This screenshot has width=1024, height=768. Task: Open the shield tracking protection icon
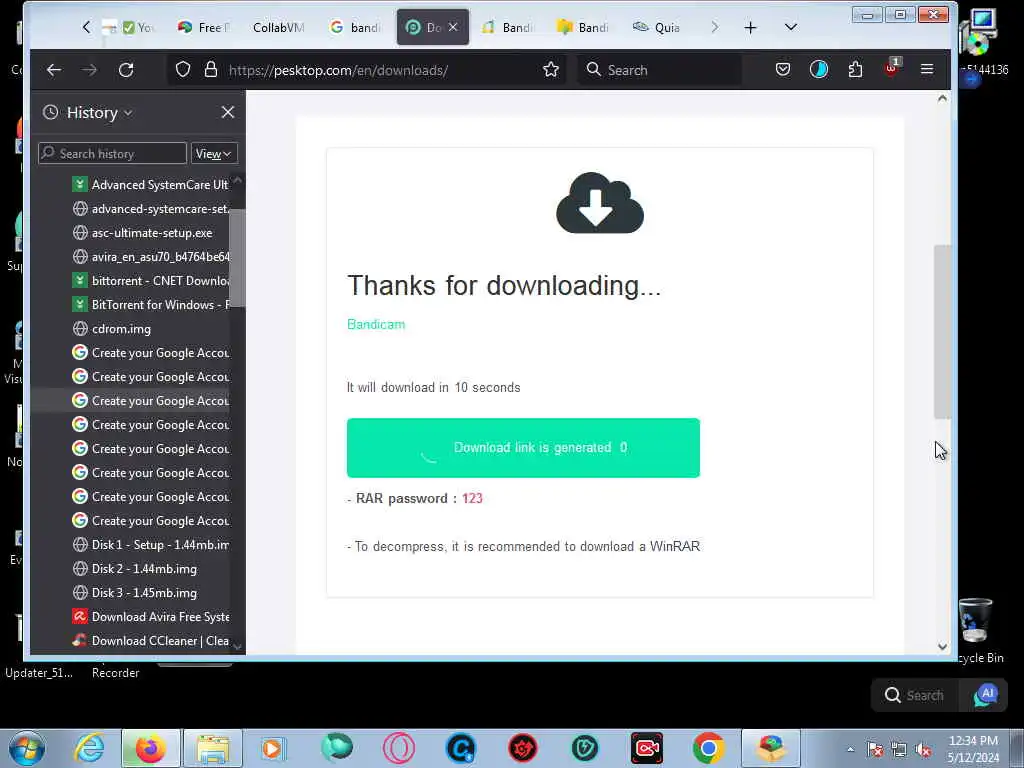[x=183, y=70]
